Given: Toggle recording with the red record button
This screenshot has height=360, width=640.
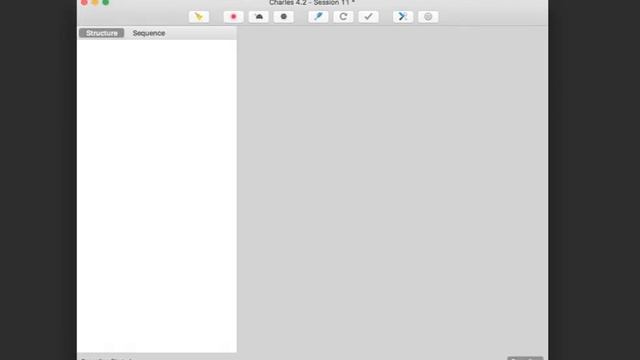Looking at the screenshot, I should coord(233,17).
